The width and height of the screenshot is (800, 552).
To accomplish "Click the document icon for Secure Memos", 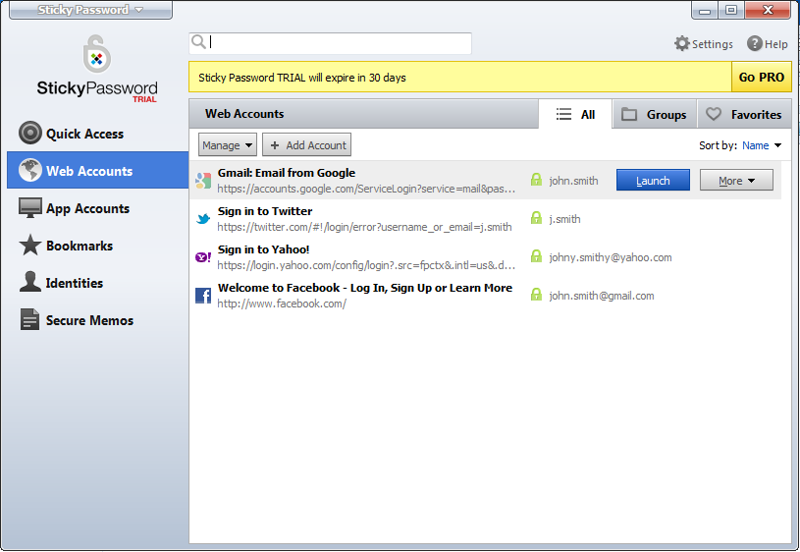I will [30, 319].
